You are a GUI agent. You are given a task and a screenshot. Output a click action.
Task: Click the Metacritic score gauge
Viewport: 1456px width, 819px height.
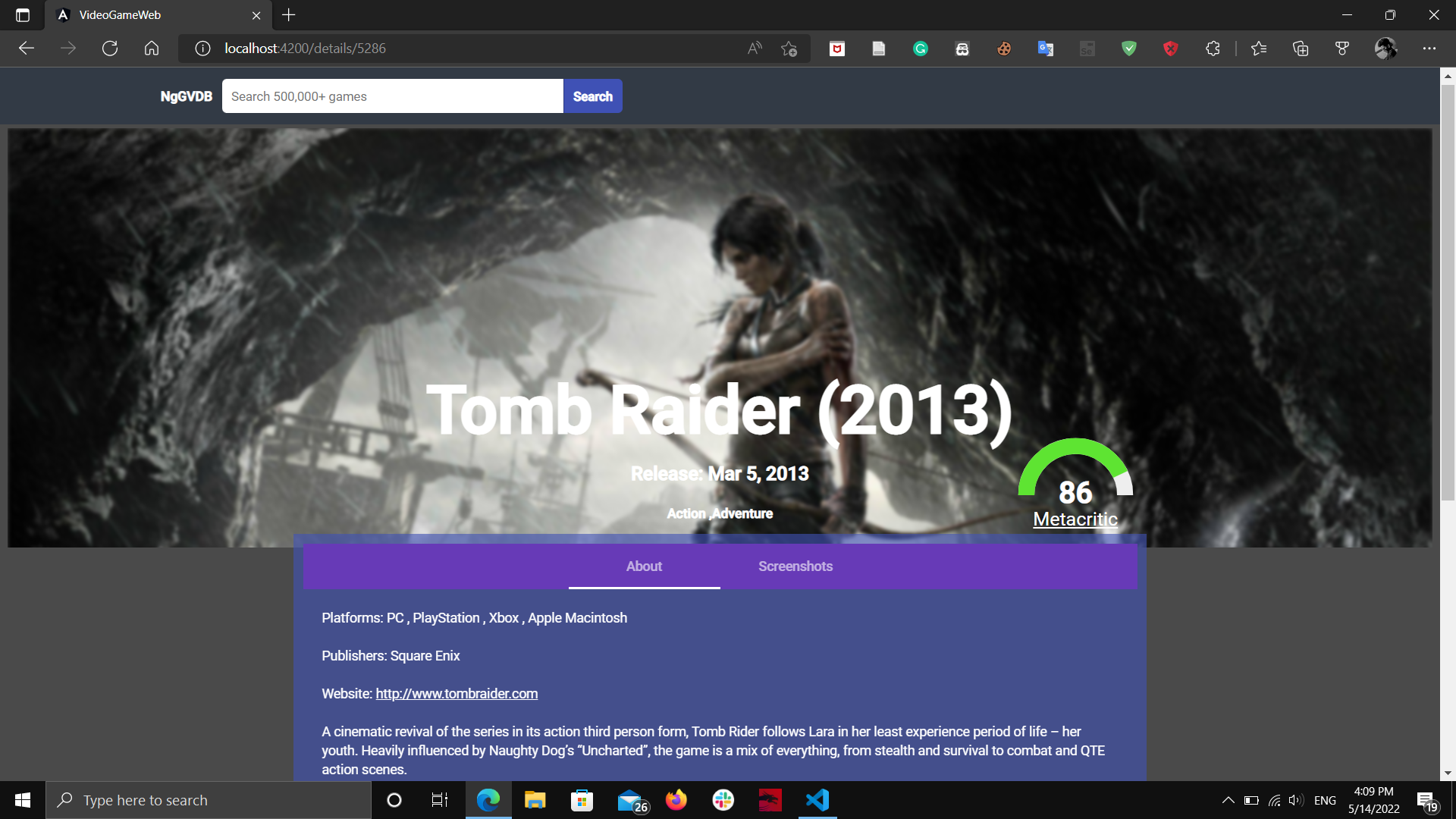point(1075,489)
